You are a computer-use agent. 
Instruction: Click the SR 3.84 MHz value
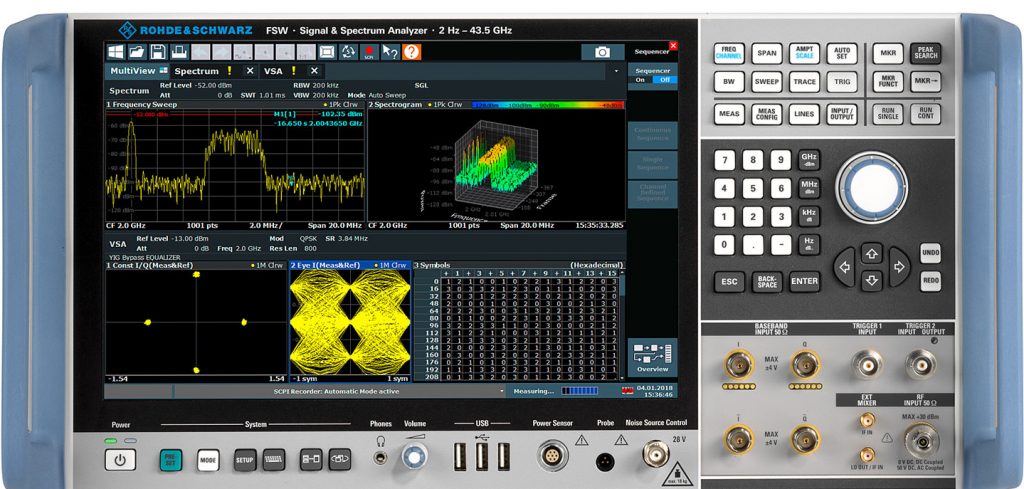(x=345, y=238)
